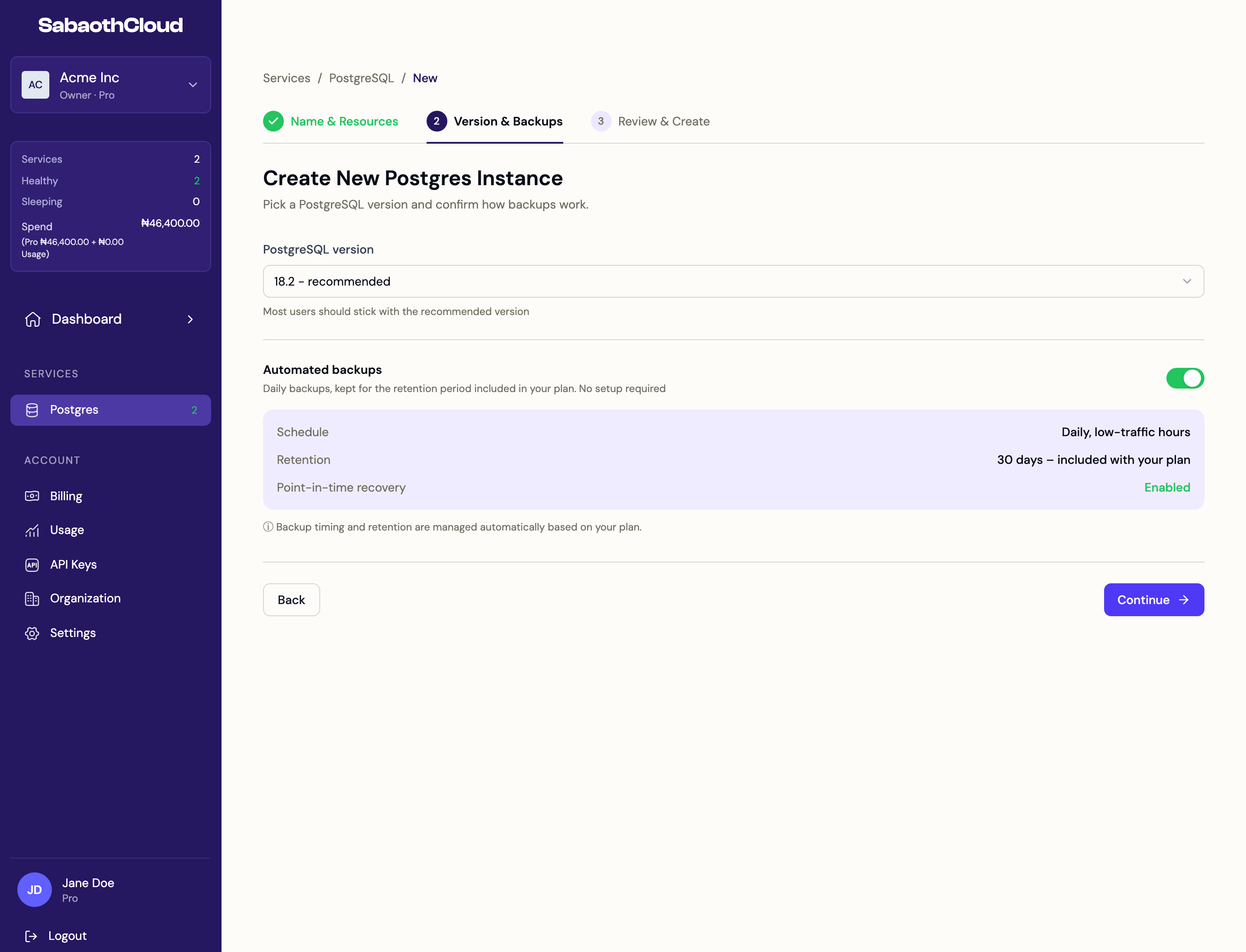Click the Settings gear icon

click(32, 634)
